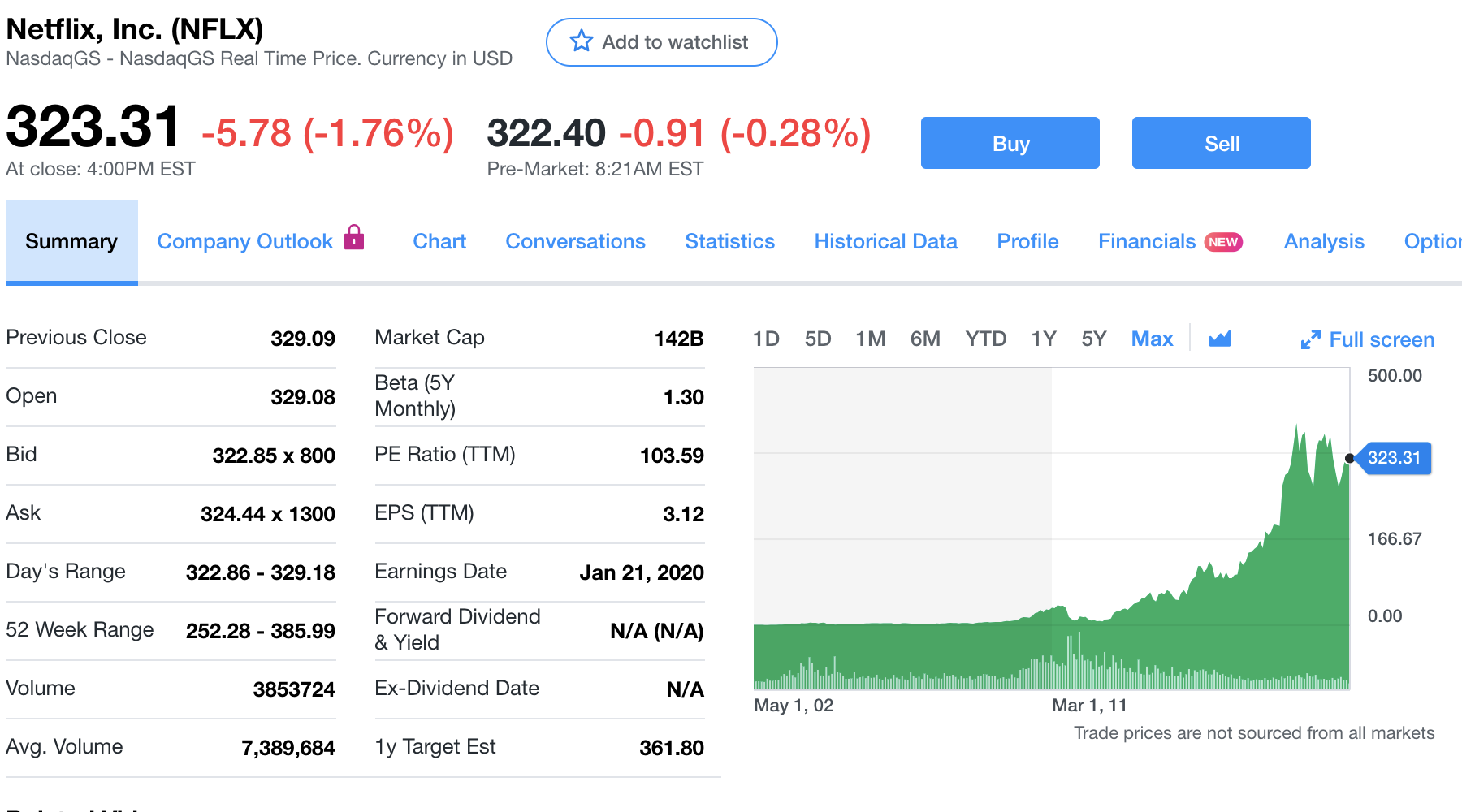Switch the chart type using the area chart icon

click(1220, 339)
